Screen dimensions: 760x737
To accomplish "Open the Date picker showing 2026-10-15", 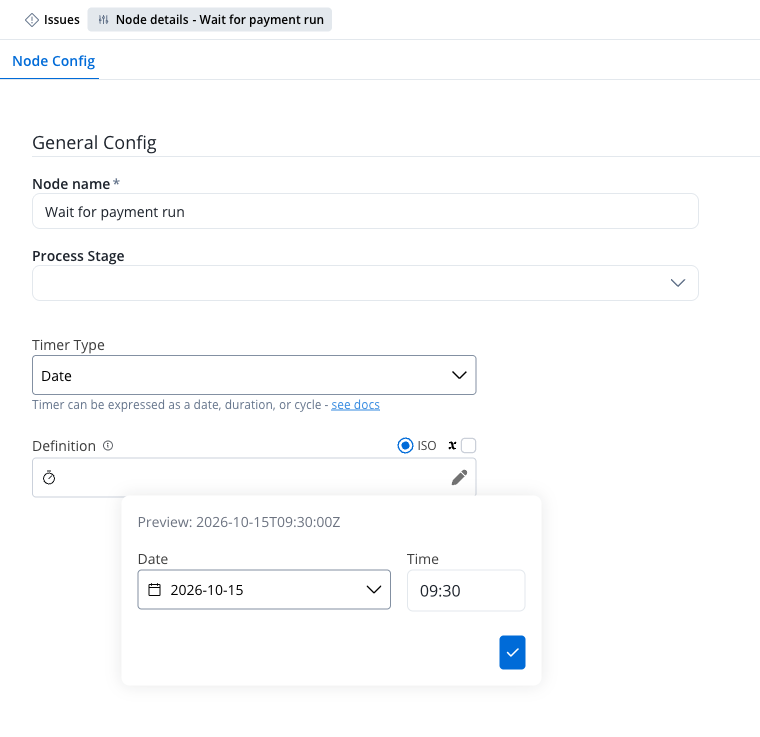I will [264, 590].
